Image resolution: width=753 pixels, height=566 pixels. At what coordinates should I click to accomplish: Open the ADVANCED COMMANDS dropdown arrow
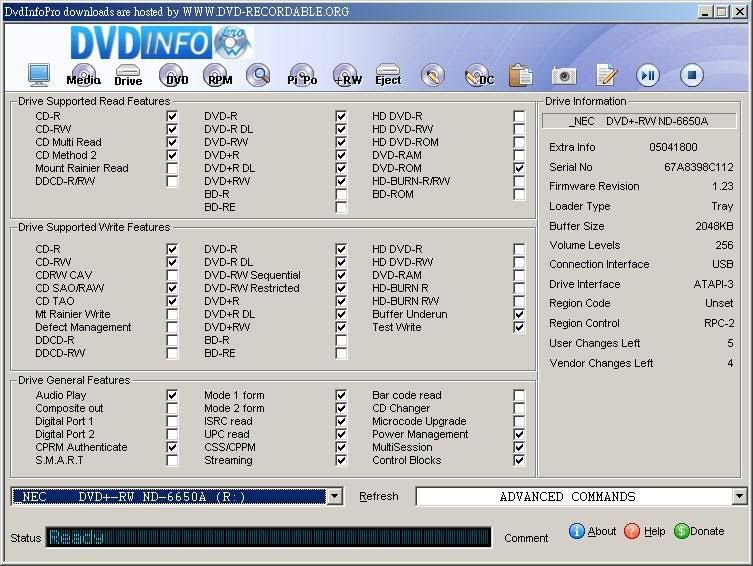740,496
